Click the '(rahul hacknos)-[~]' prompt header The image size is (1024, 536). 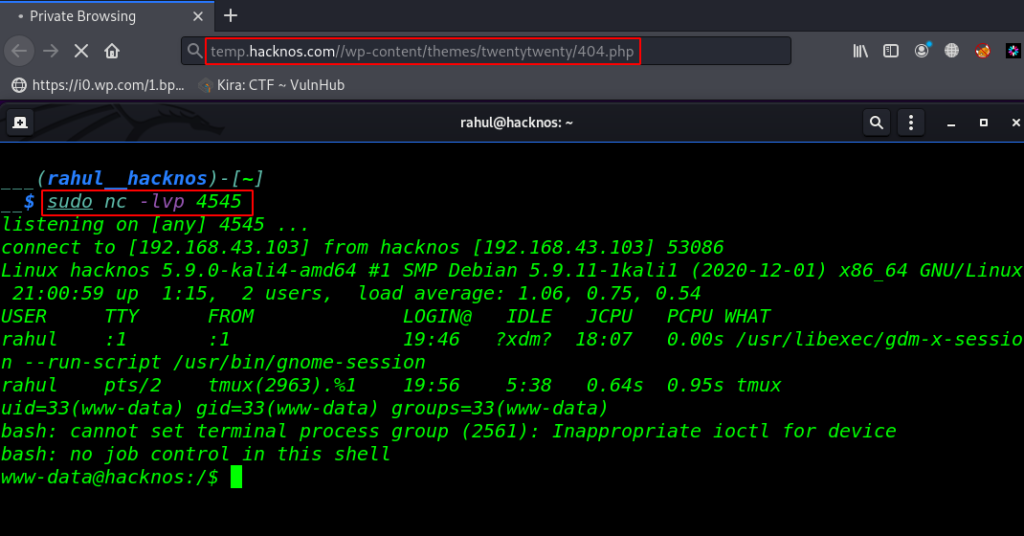150,178
